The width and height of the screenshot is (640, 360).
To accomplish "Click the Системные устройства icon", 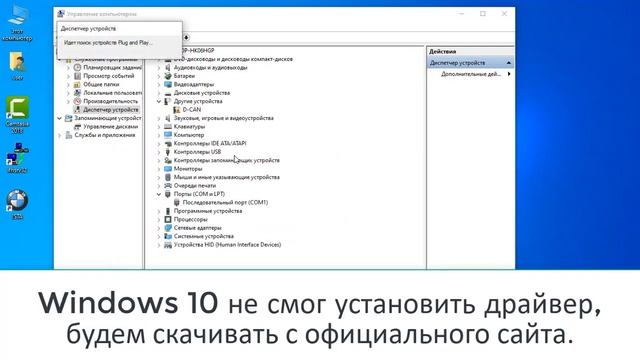I will pos(168,236).
